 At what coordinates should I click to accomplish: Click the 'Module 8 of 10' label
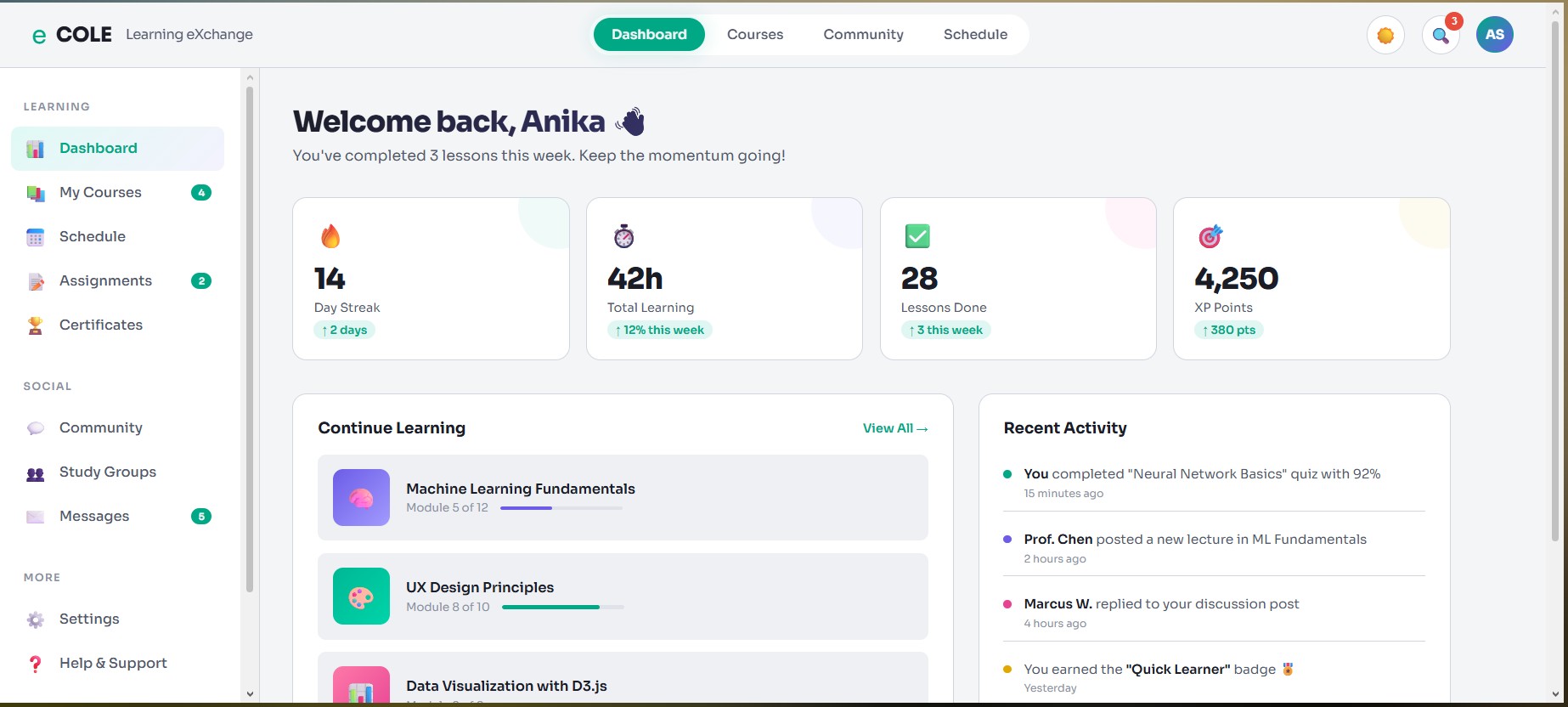point(448,608)
